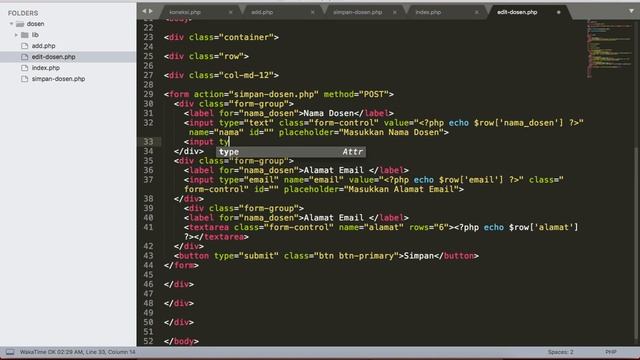
Task: Click line number 33 in gutter
Action: [x=148, y=142]
